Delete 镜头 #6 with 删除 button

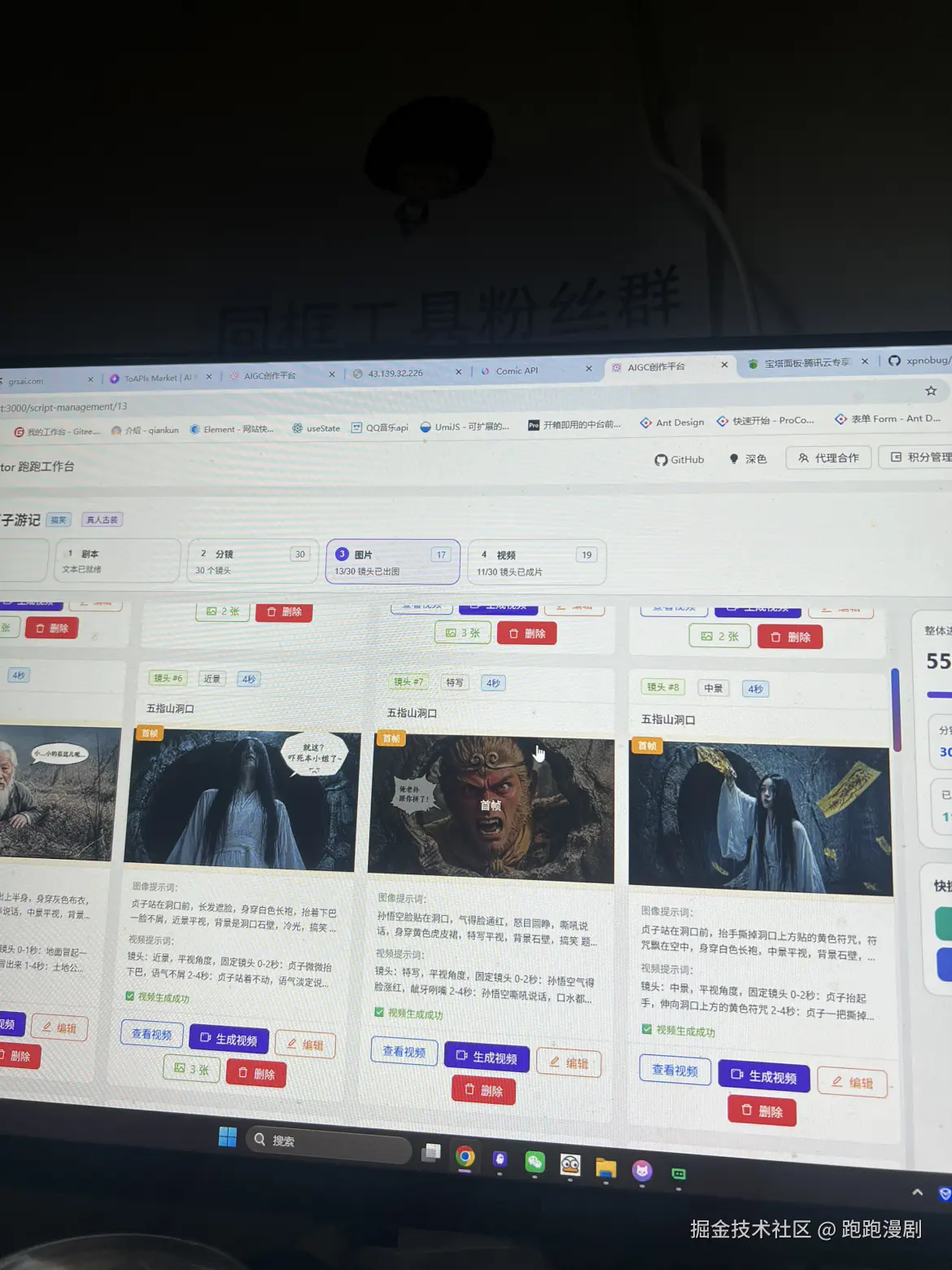(x=256, y=1074)
